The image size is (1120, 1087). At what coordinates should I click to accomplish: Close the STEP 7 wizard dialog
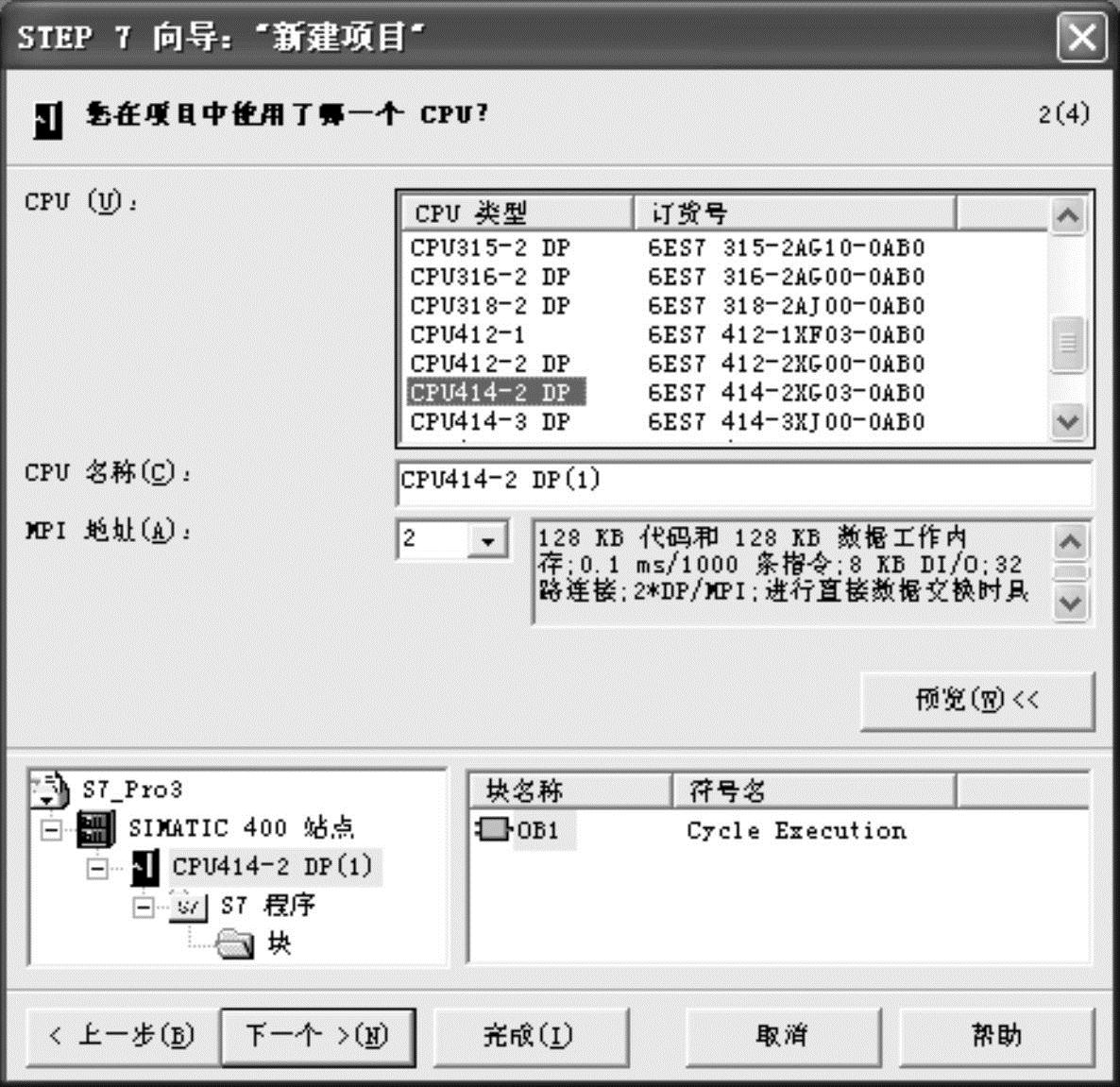pyautogui.click(x=1081, y=37)
